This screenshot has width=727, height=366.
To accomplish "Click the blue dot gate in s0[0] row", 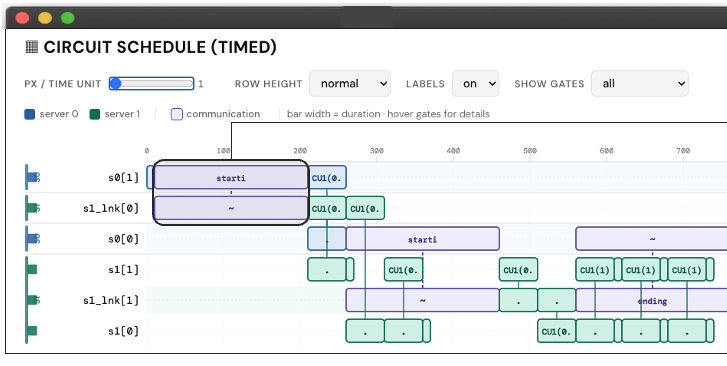I will [327, 239].
